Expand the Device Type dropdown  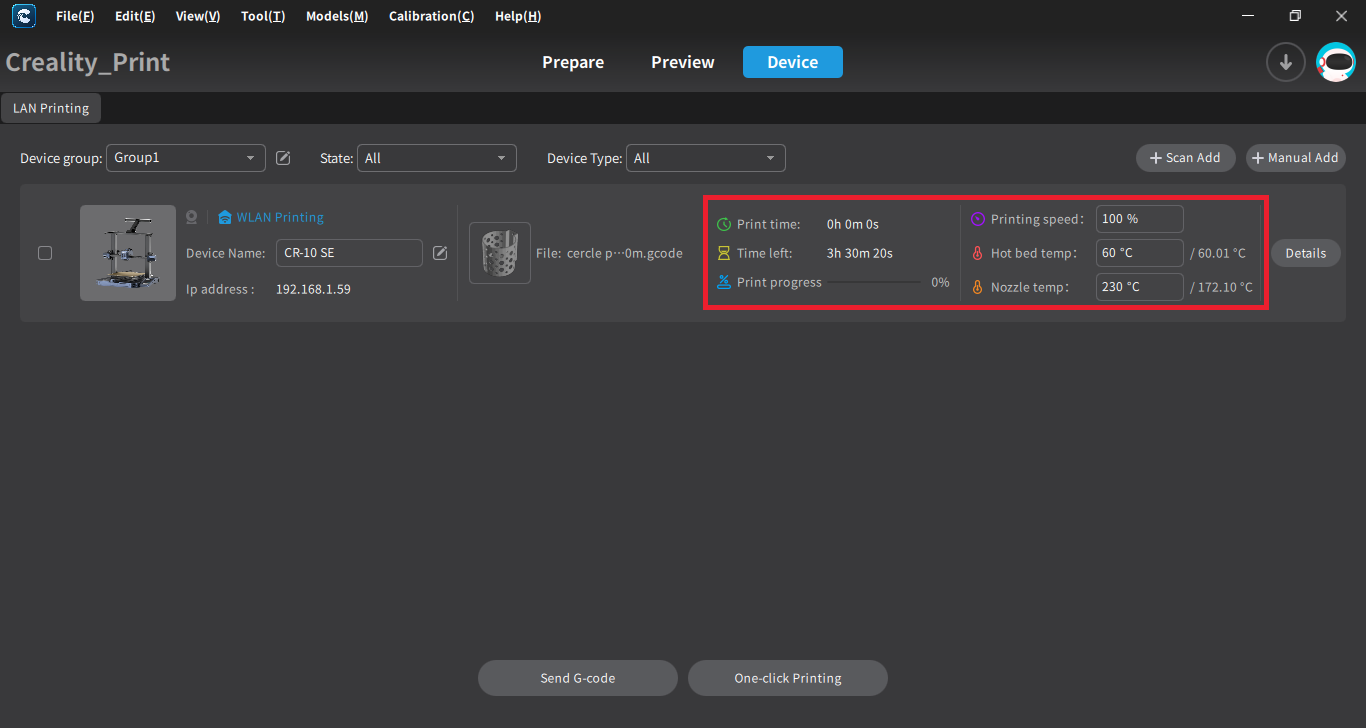[x=706, y=158]
